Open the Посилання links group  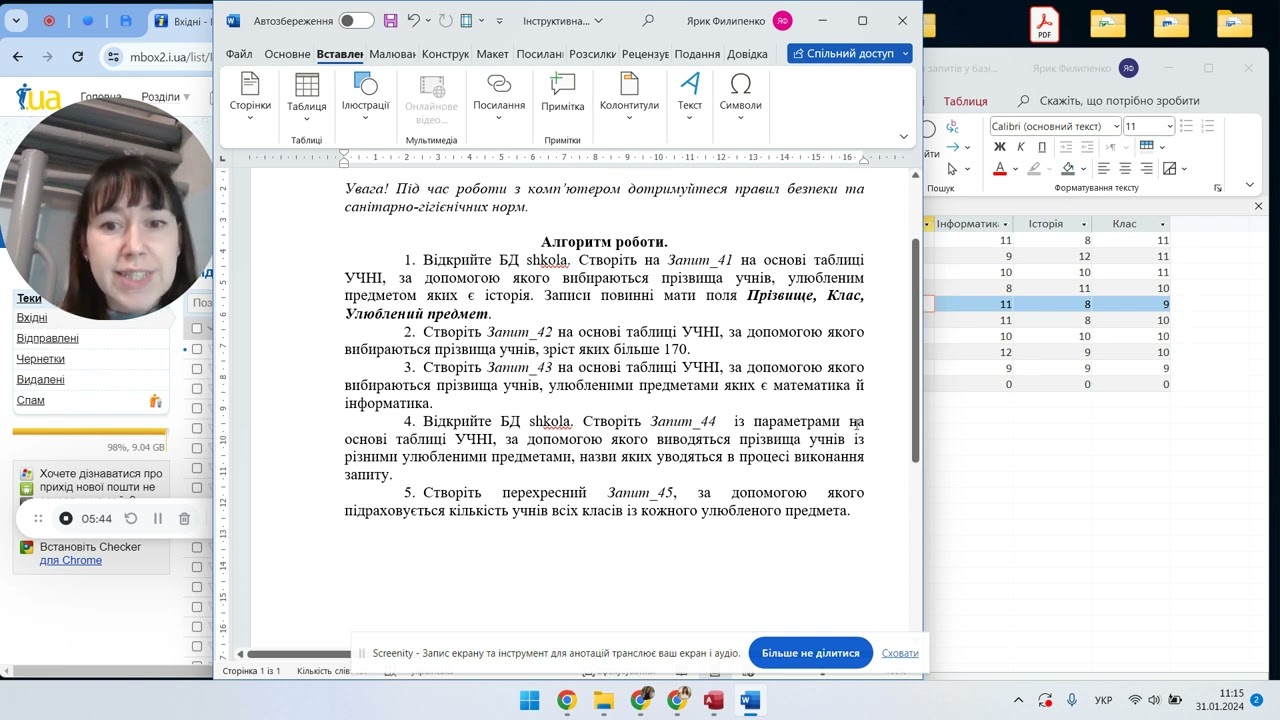[x=498, y=96]
